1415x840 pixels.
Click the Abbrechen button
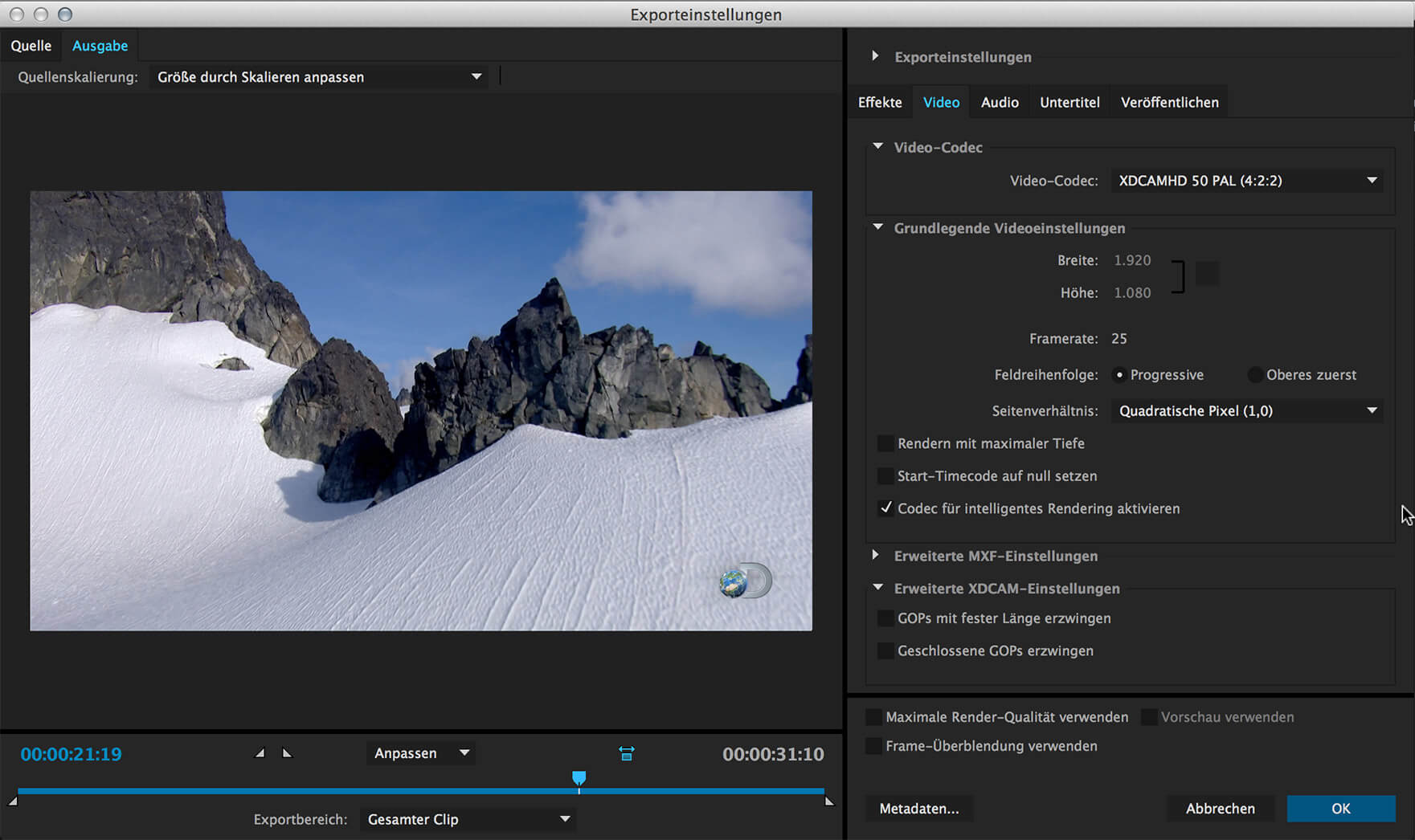coord(1221,809)
